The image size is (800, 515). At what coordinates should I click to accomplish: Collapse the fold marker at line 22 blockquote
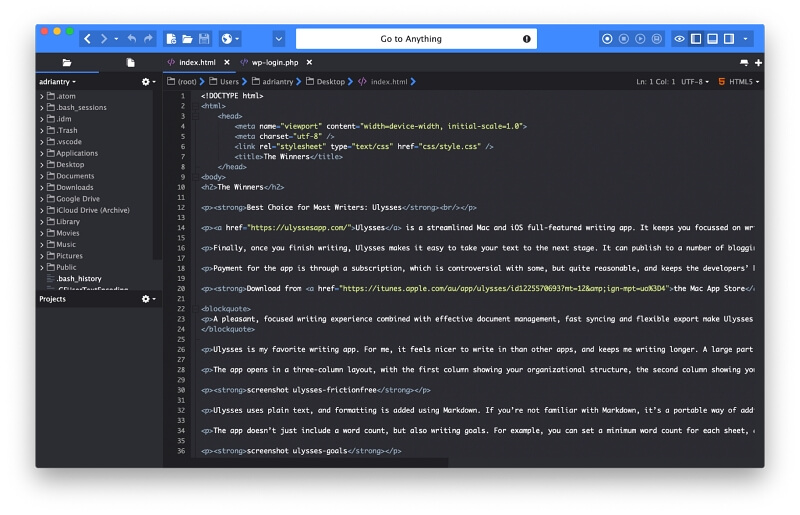coord(195,309)
